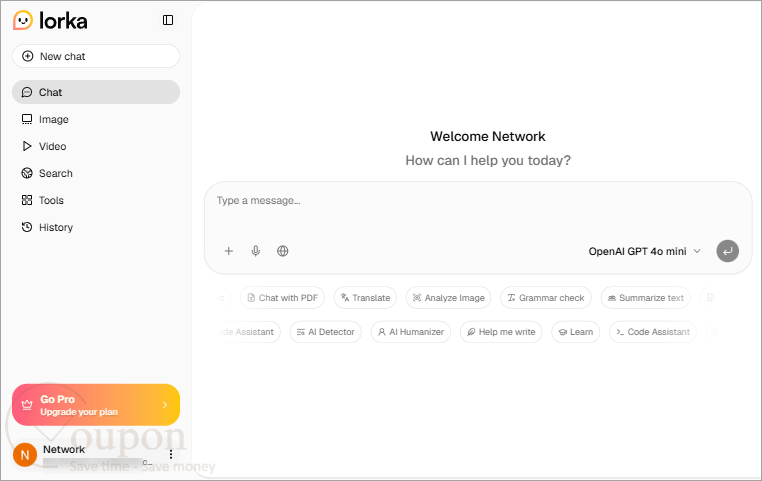
Task: Click the crown icon on Go Pro banner
Action: (27, 405)
